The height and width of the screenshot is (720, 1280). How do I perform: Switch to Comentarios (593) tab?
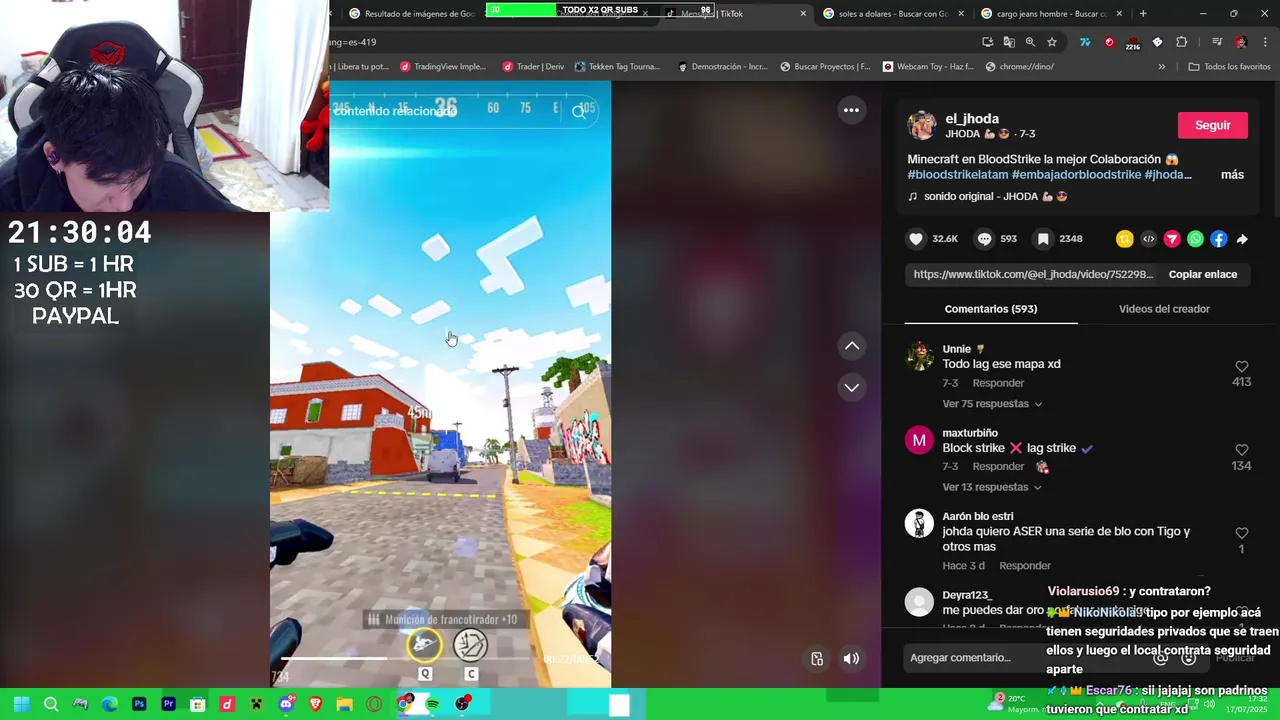(x=991, y=309)
